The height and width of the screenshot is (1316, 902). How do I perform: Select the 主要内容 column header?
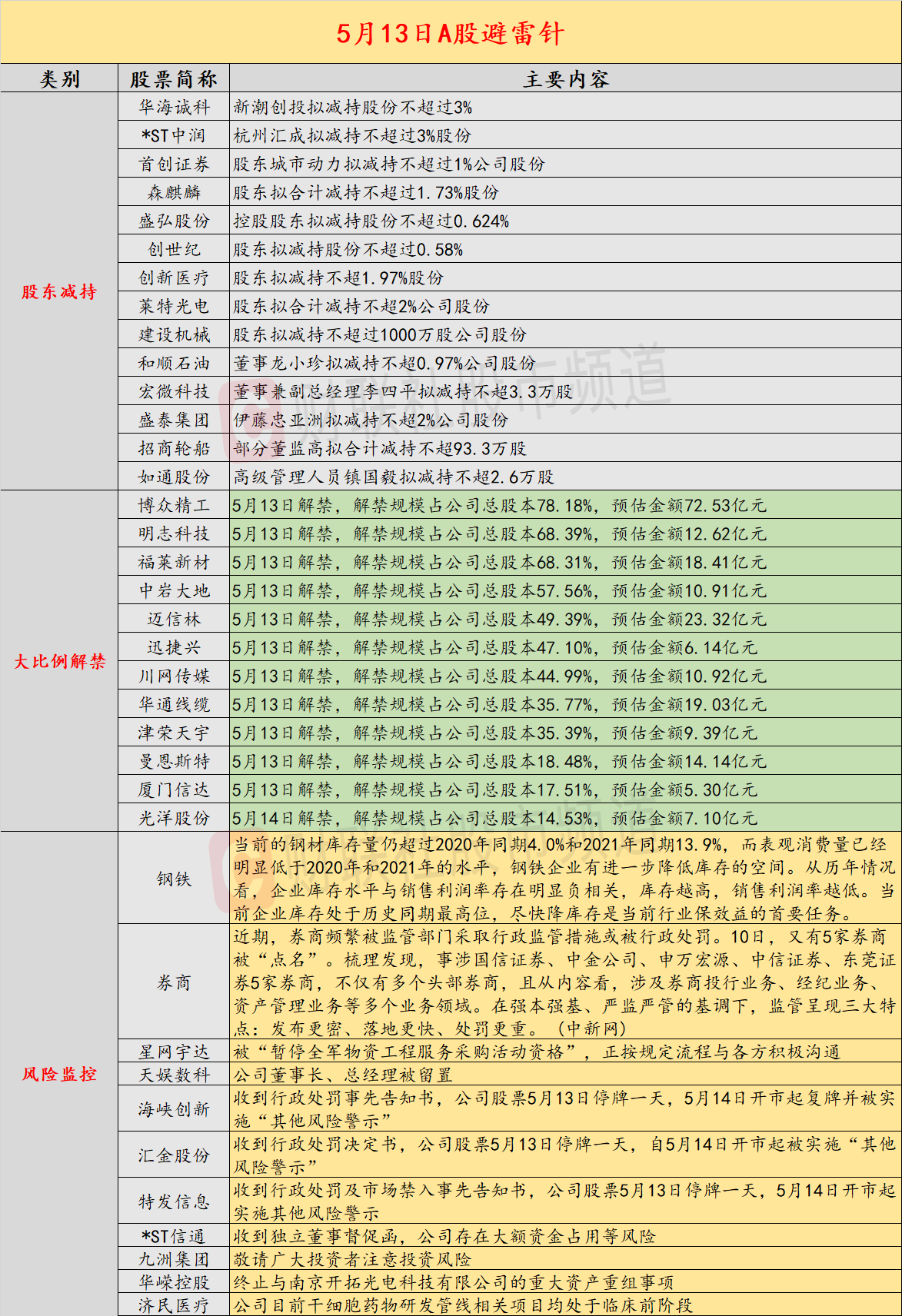tap(565, 78)
